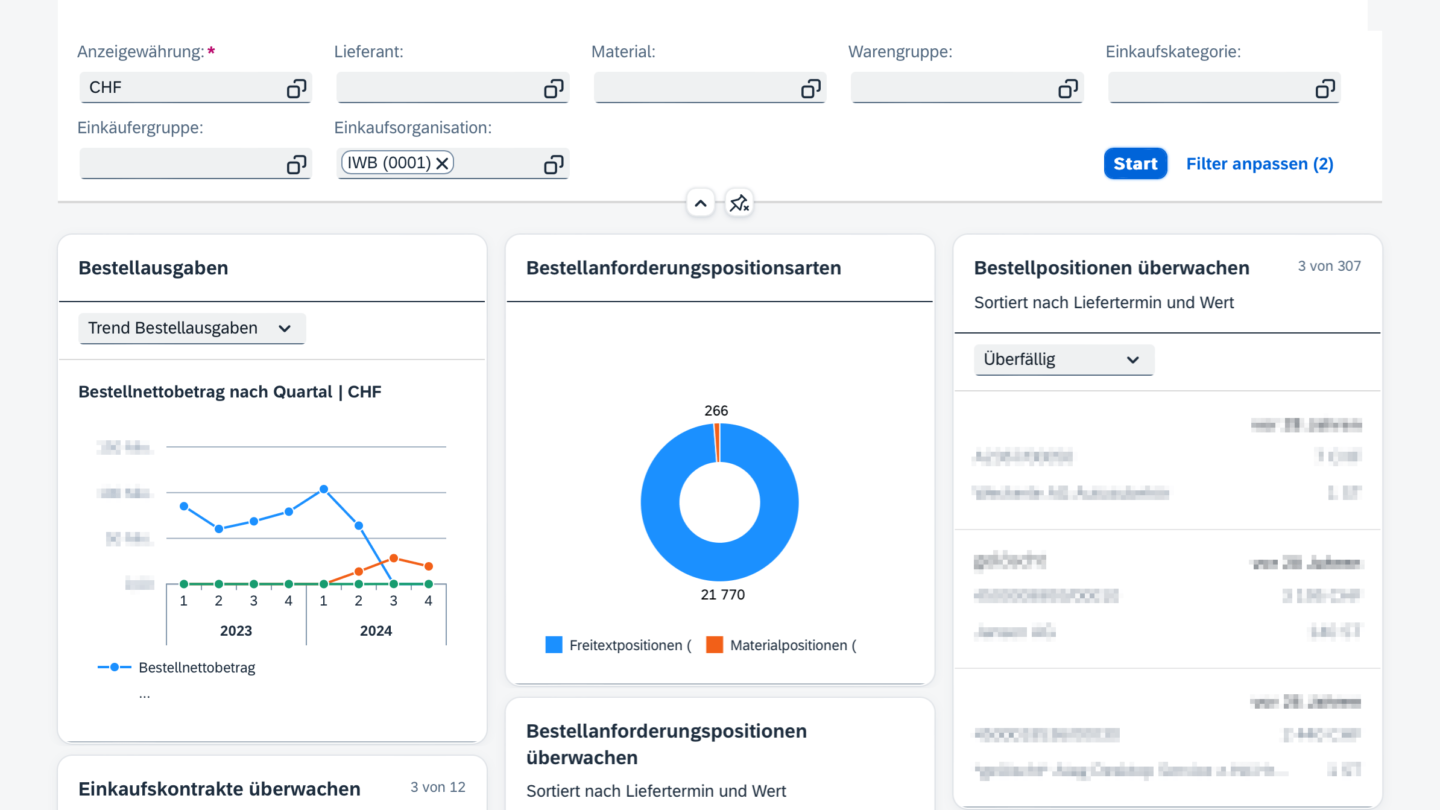1440x810 pixels.
Task: Collapse the filter header with chevron
Action: 700,204
